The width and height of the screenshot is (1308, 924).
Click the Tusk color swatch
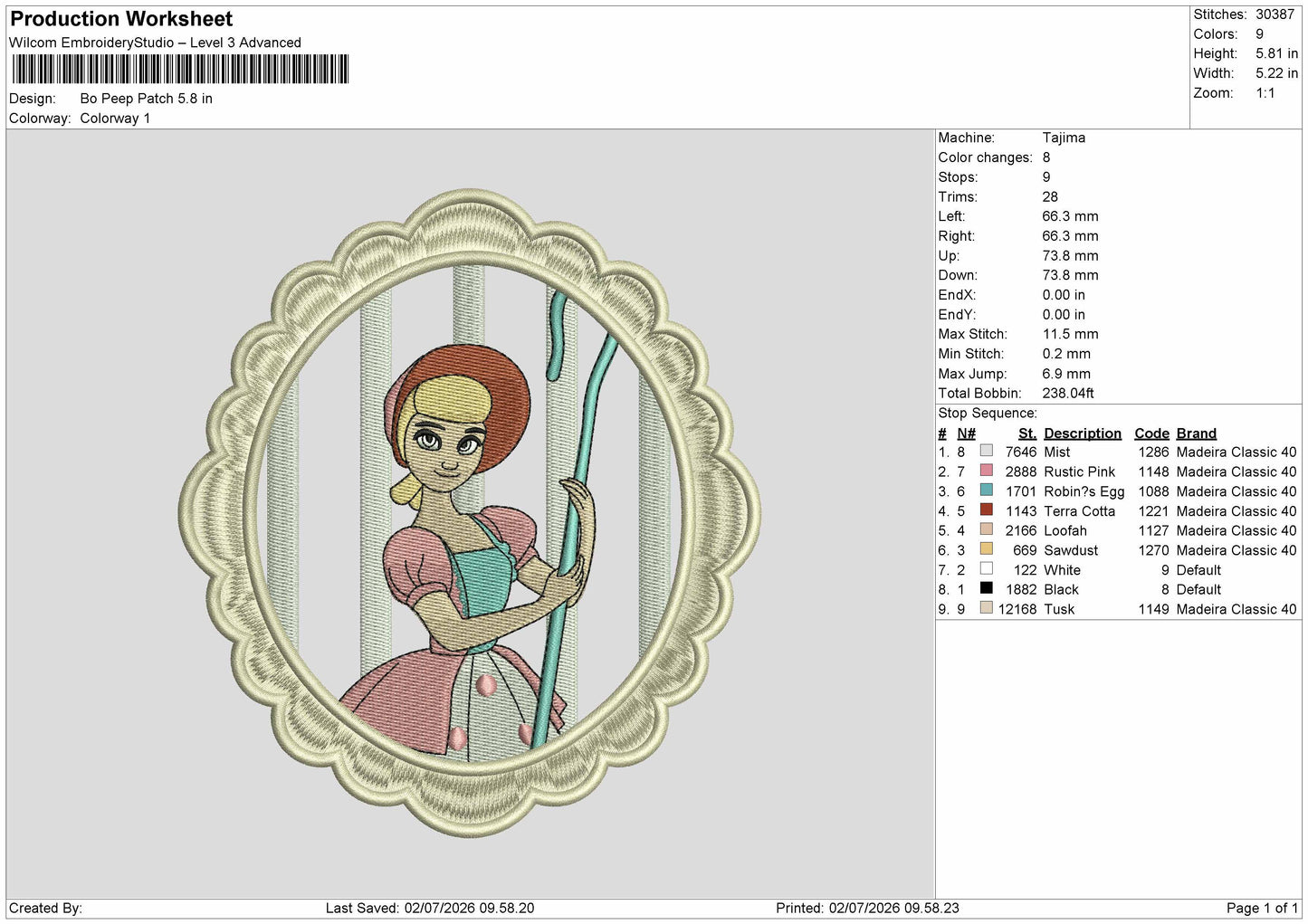point(987,608)
